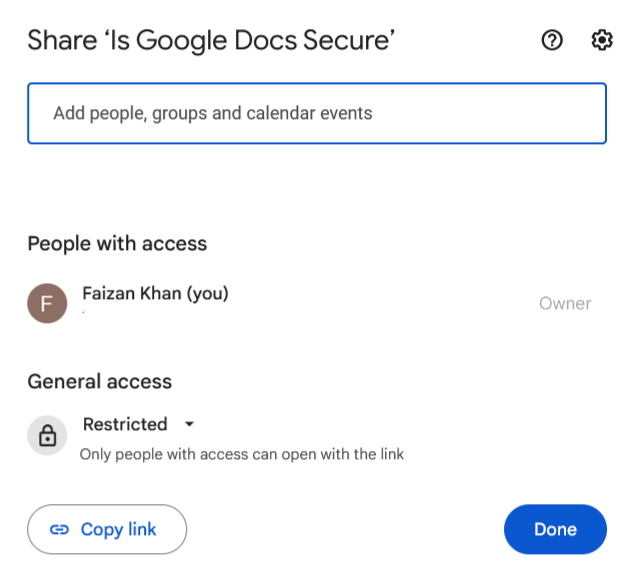632x573 pixels.
Task: Open the help question mark icon
Action: click(x=552, y=40)
